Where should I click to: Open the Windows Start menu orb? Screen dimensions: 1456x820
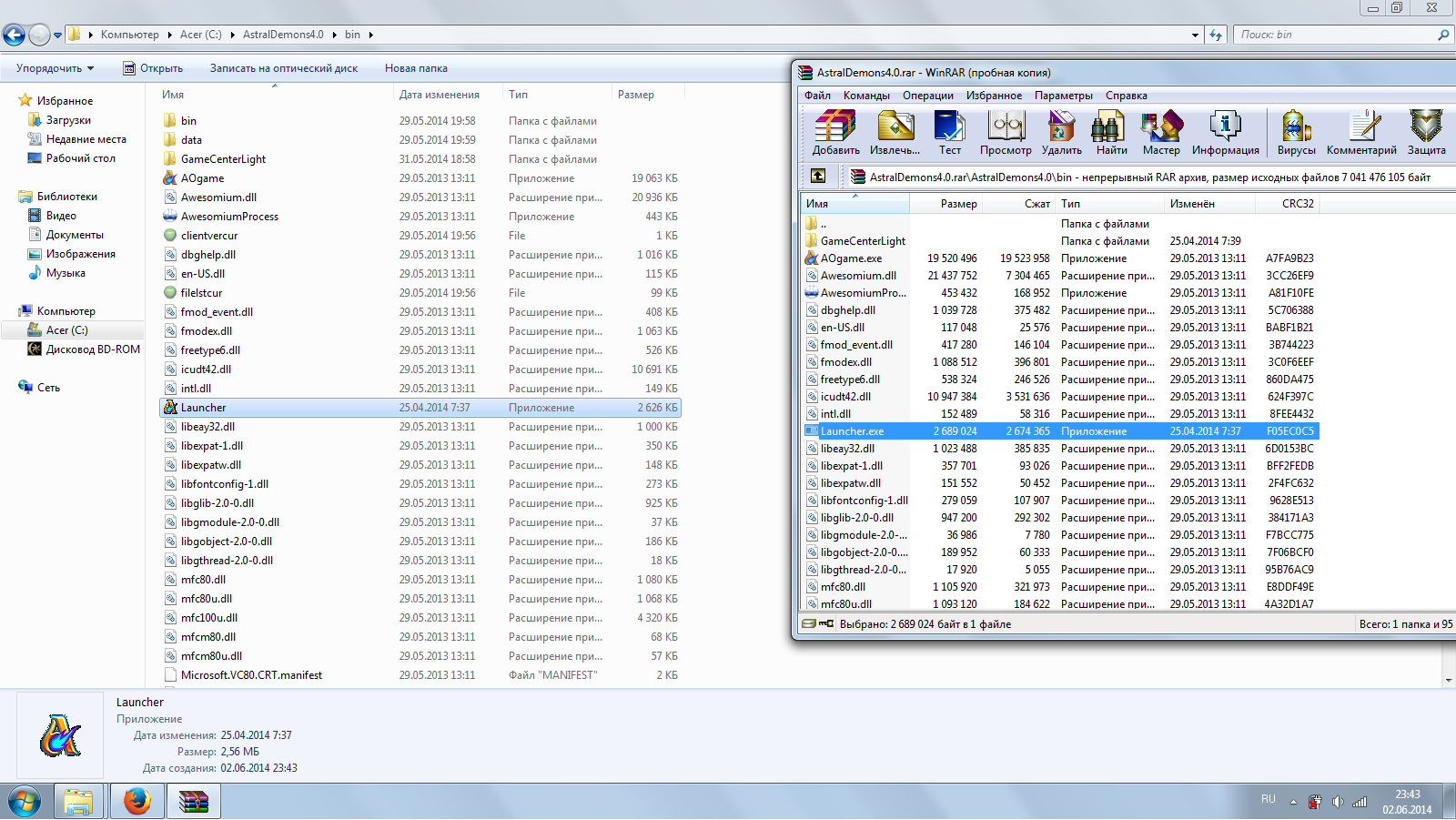tap(25, 802)
